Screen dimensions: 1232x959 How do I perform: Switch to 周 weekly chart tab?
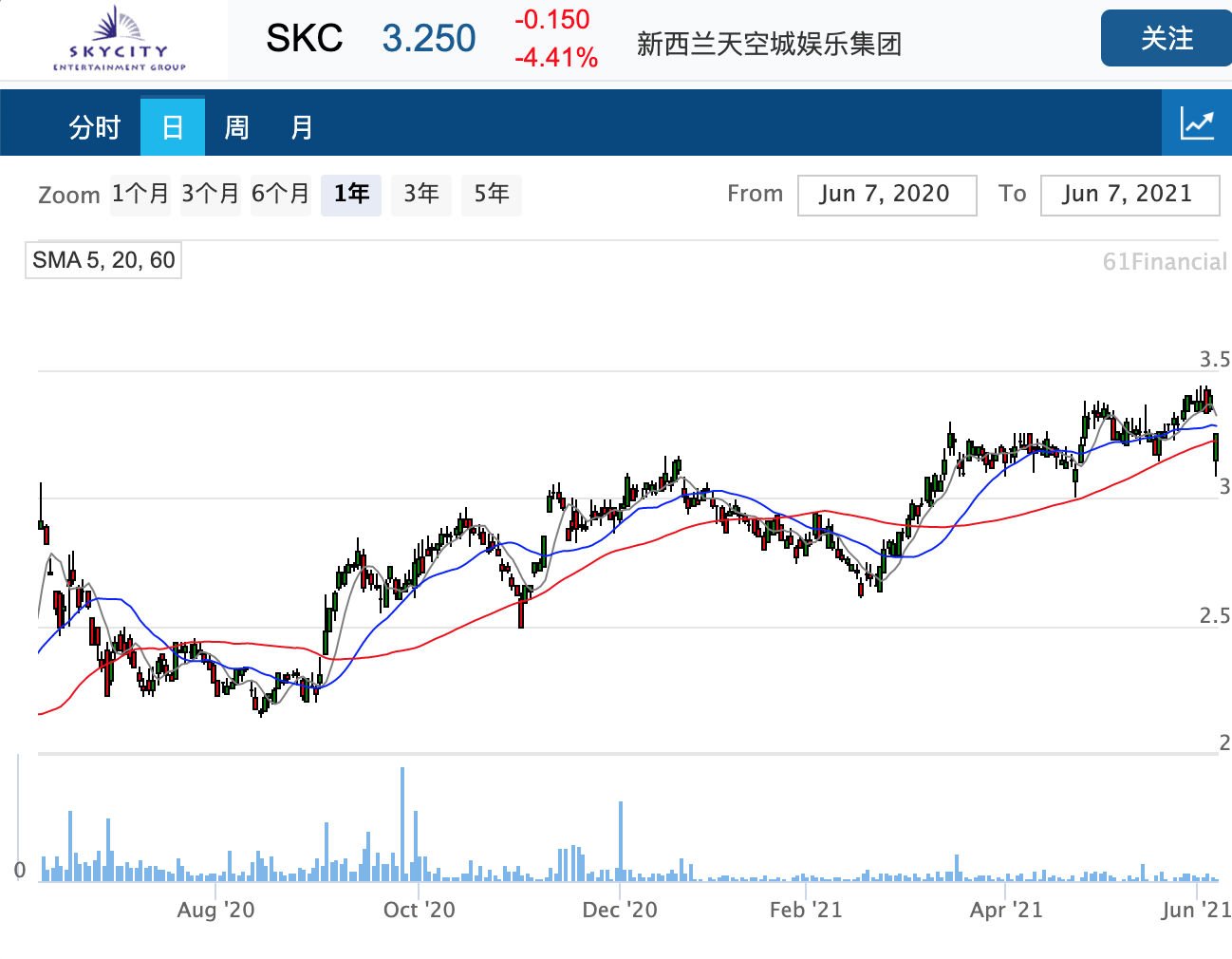(236, 126)
